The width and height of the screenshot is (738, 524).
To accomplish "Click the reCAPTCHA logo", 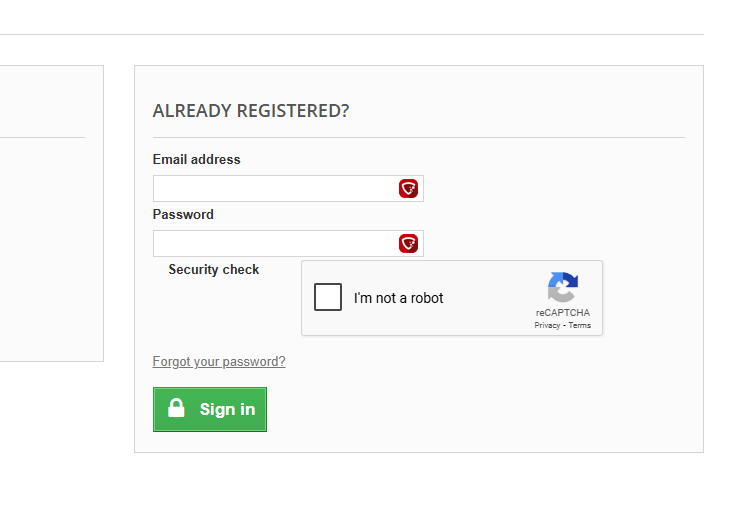I will coord(562,287).
